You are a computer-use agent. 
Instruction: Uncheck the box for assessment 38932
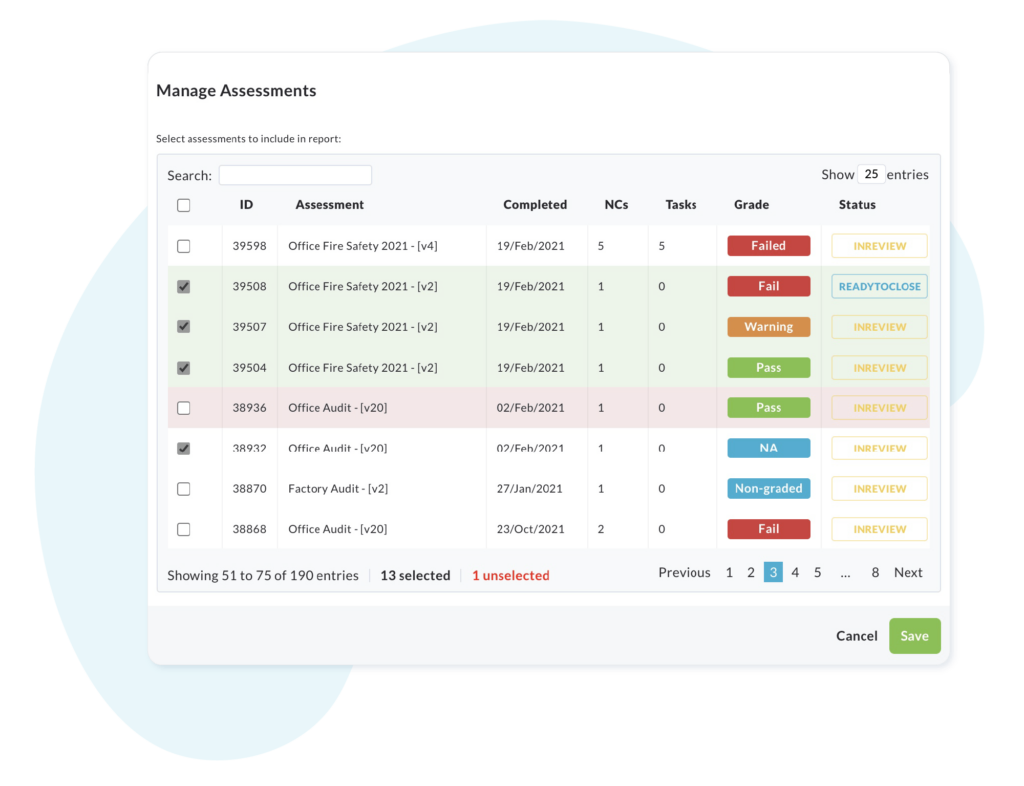tap(184, 448)
